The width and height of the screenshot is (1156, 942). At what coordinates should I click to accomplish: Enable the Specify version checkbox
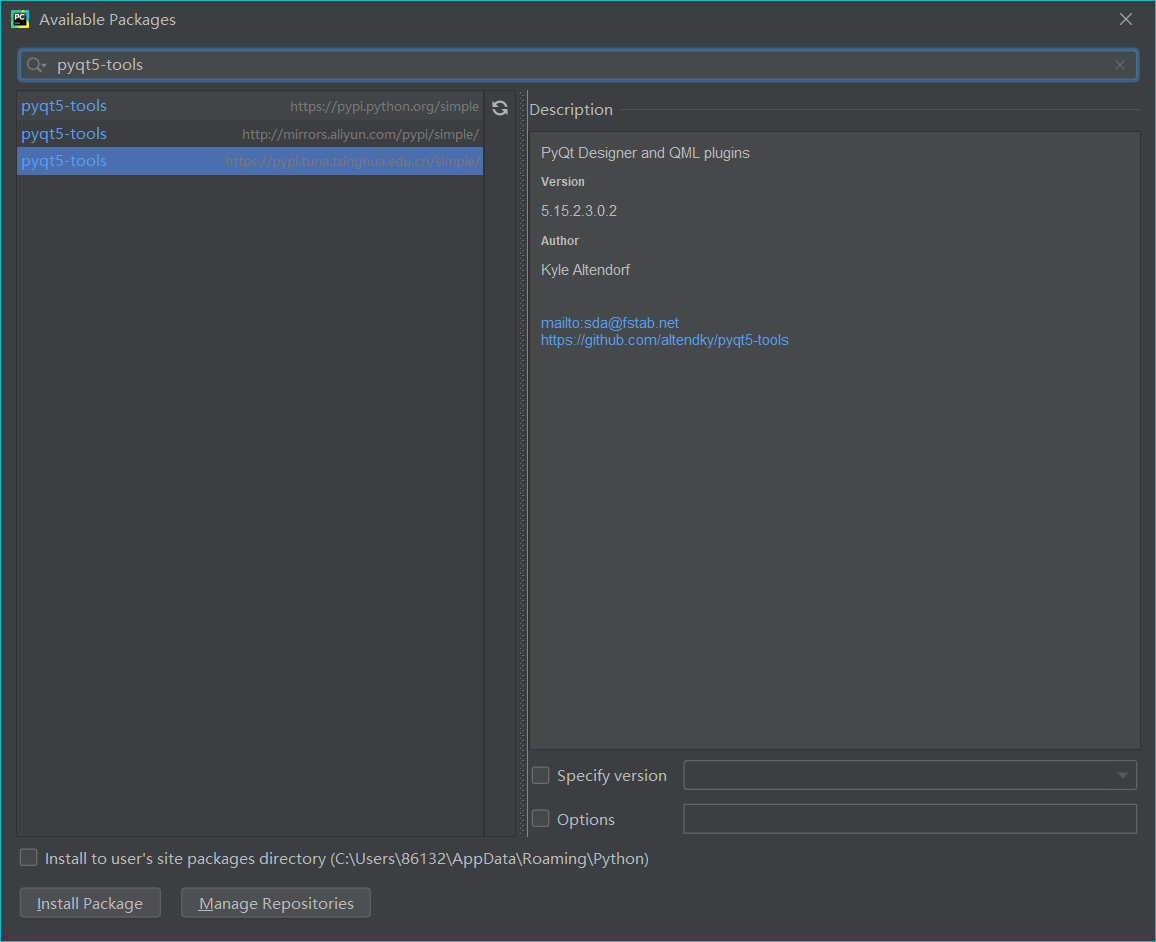click(x=540, y=775)
